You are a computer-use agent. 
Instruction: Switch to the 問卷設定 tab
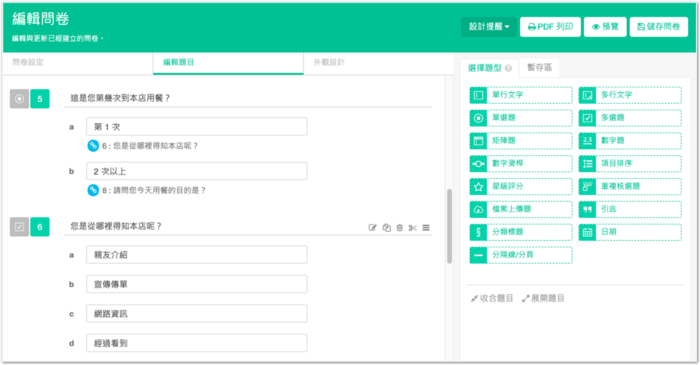(x=78, y=62)
